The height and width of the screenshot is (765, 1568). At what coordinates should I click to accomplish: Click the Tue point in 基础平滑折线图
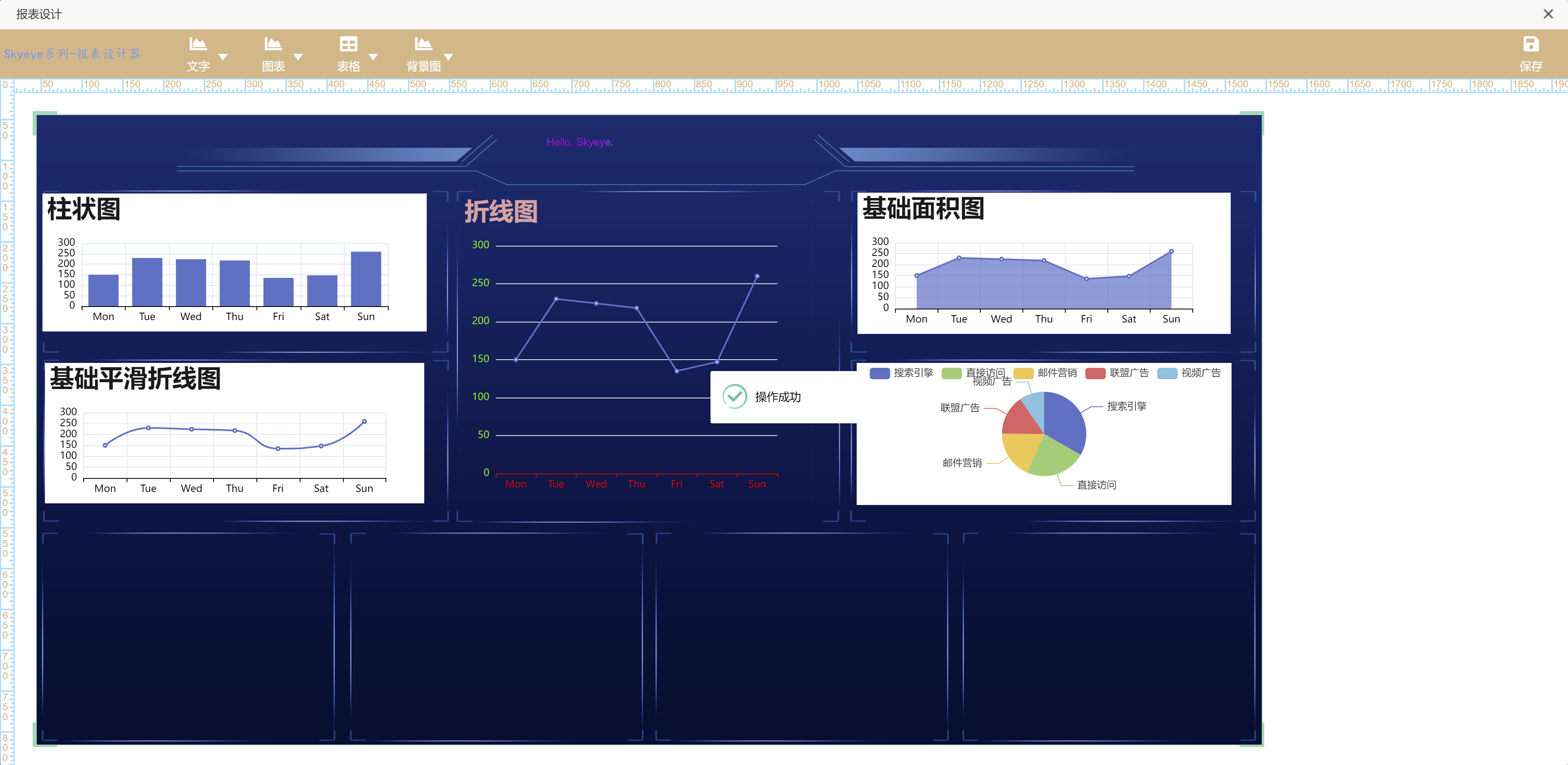point(148,428)
